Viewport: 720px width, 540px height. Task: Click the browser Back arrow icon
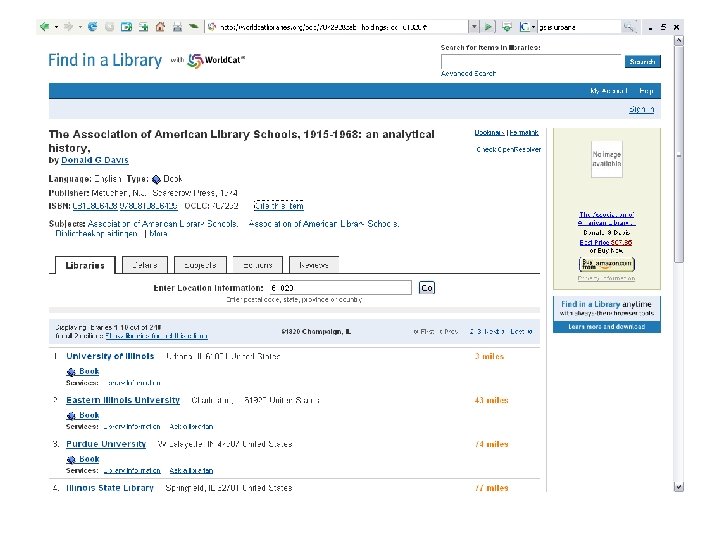(x=44, y=27)
